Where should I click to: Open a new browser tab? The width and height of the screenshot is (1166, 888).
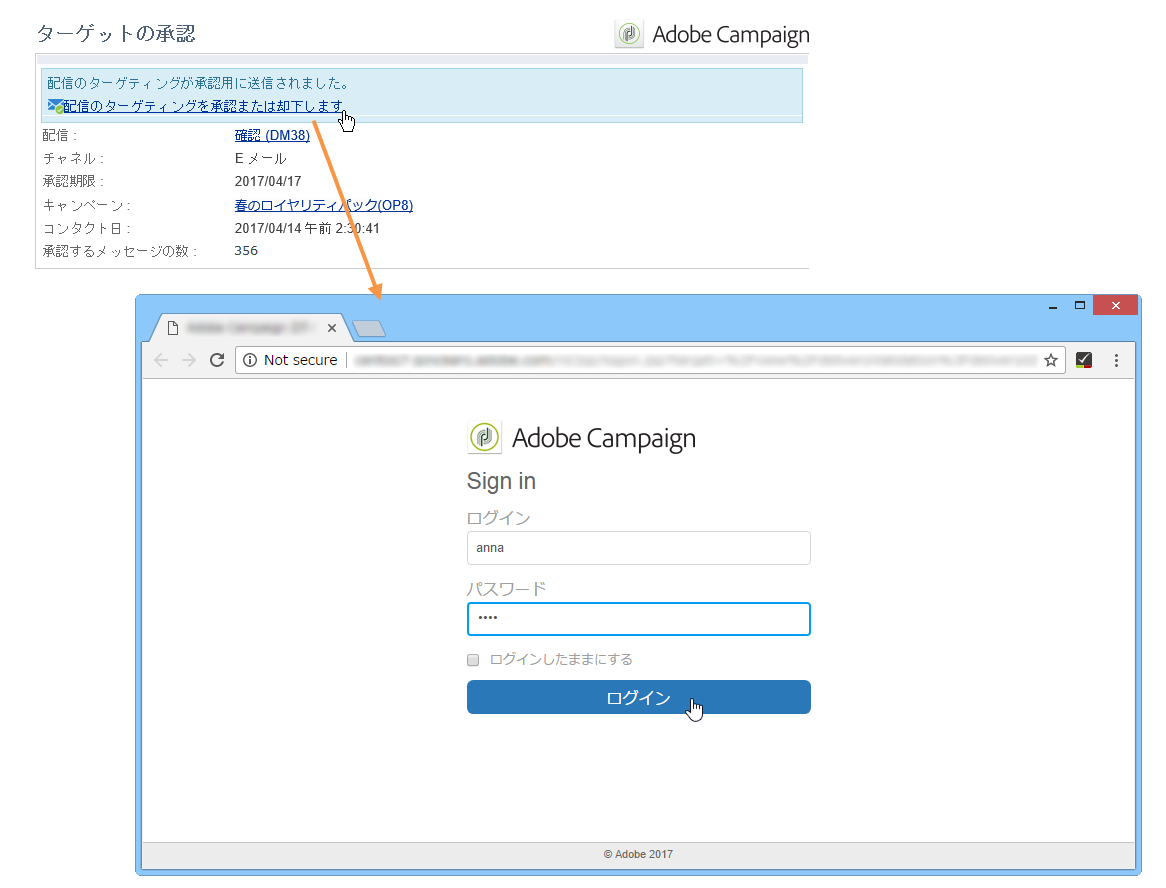(x=369, y=328)
